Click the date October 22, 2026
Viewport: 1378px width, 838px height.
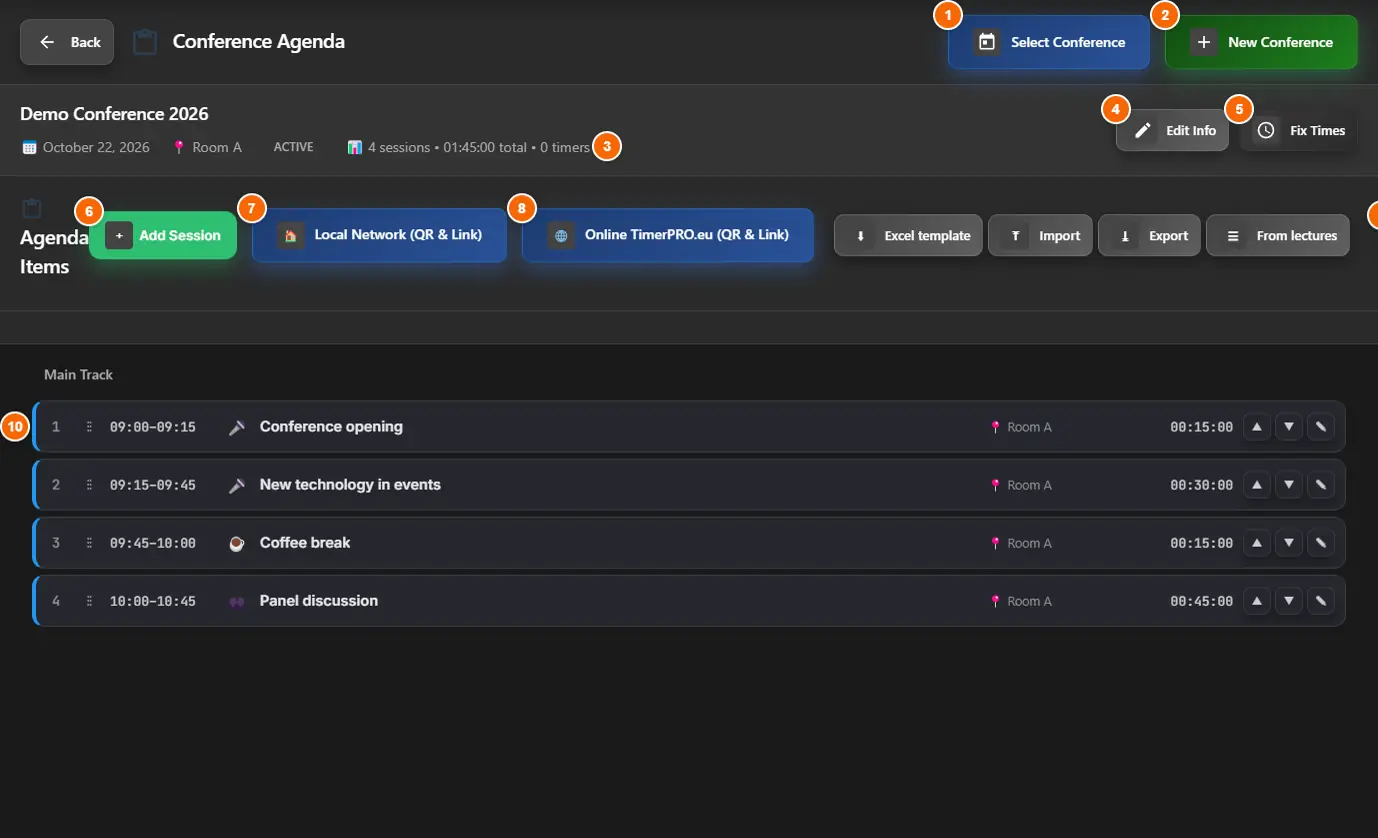(96, 147)
